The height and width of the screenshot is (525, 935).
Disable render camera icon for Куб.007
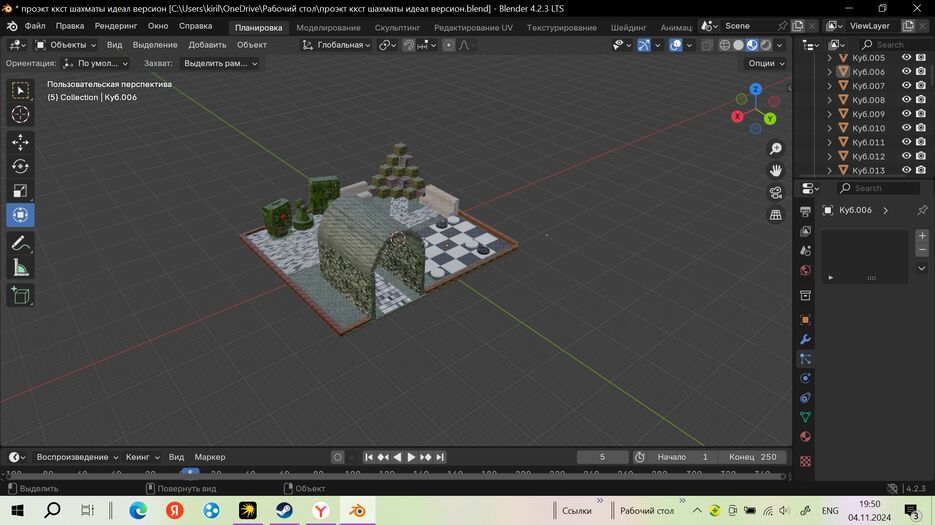click(x=921, y=85)
